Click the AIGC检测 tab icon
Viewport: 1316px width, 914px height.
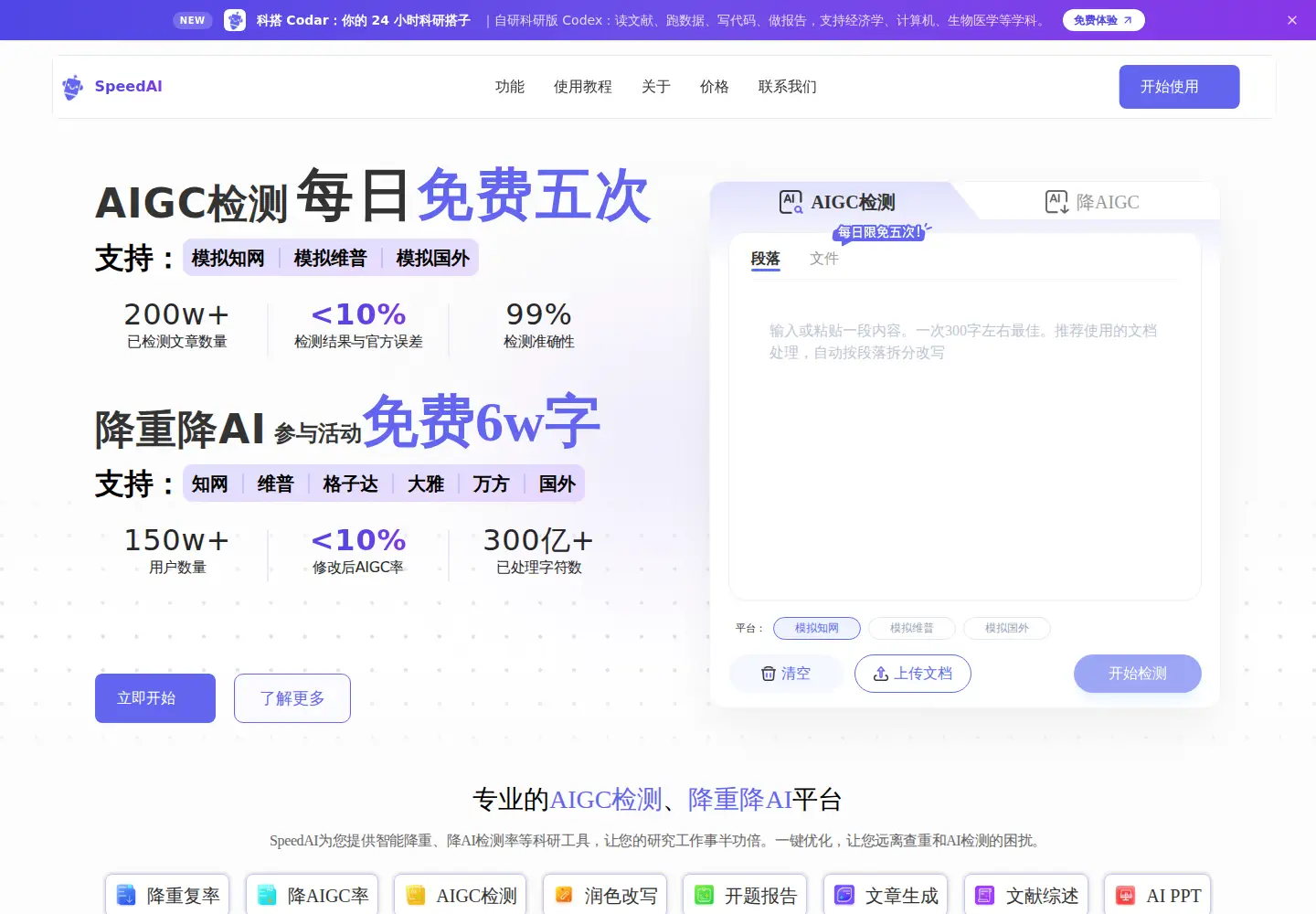(x=791, y=202)
